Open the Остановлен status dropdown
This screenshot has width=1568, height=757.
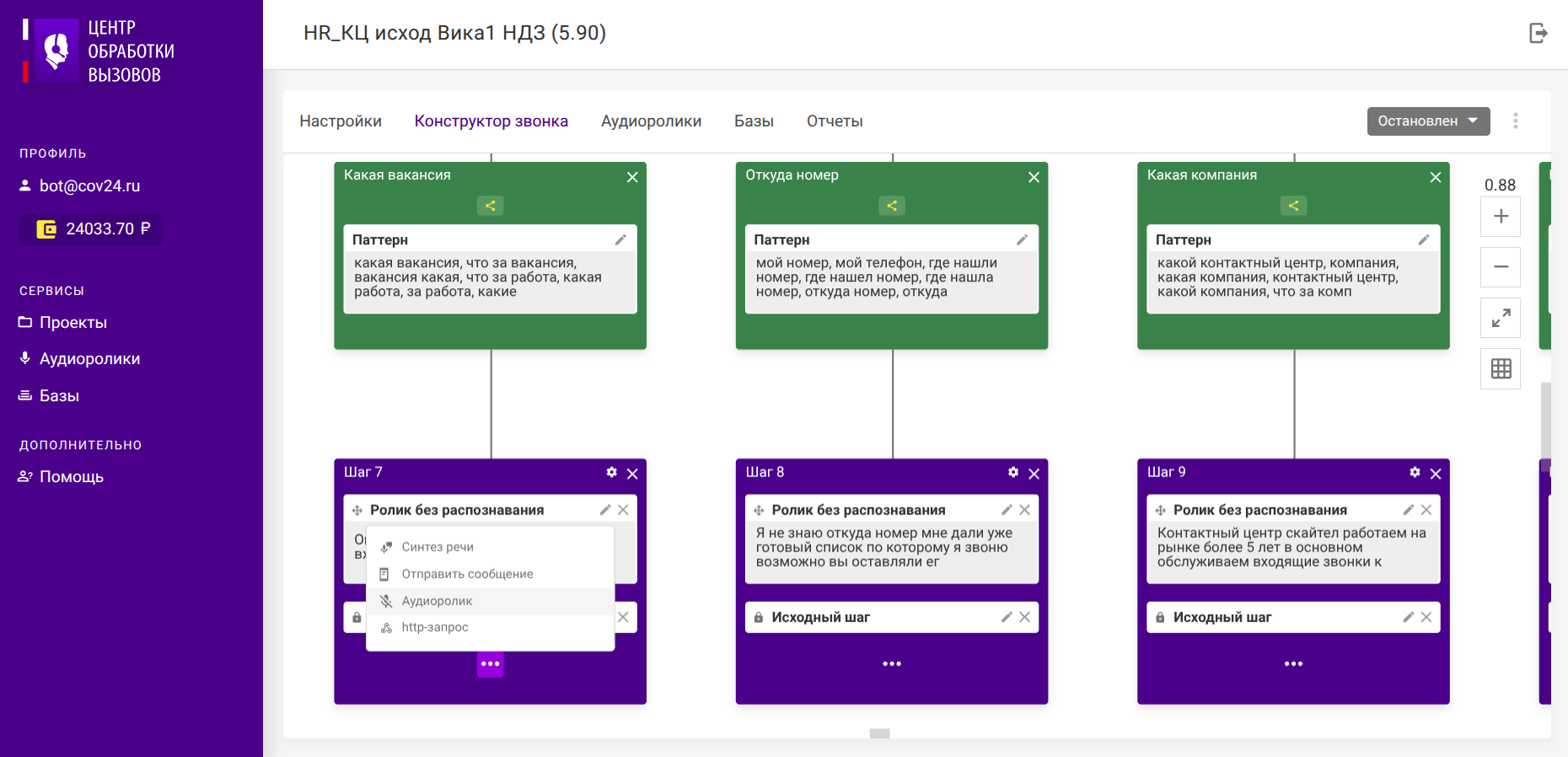[x=1428, y=121]
